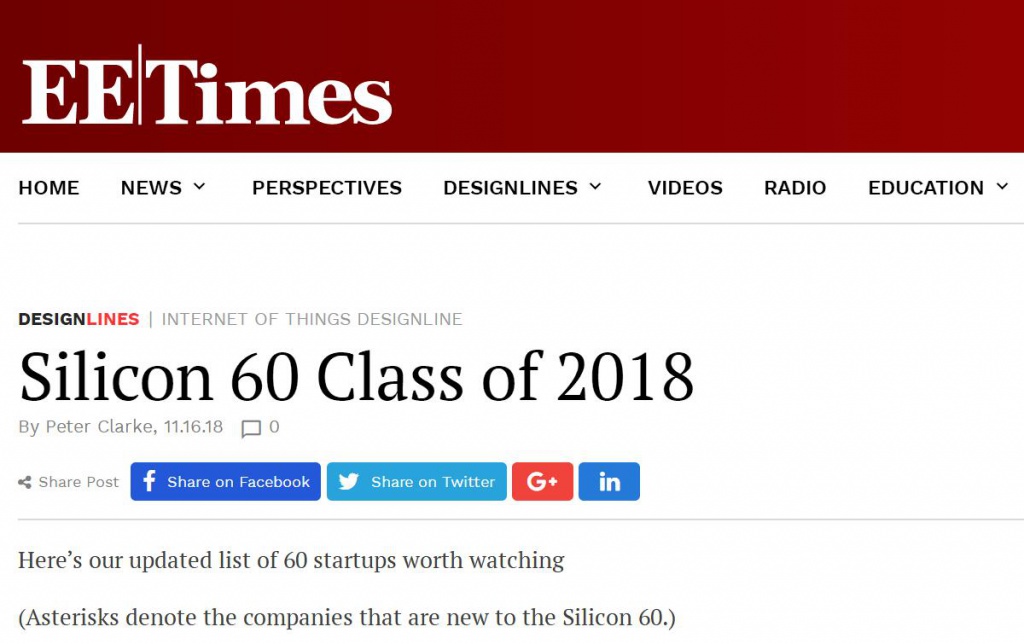Open the Internet of Things Designline link
Screen dimensions: 1024x644
[312, 320]
